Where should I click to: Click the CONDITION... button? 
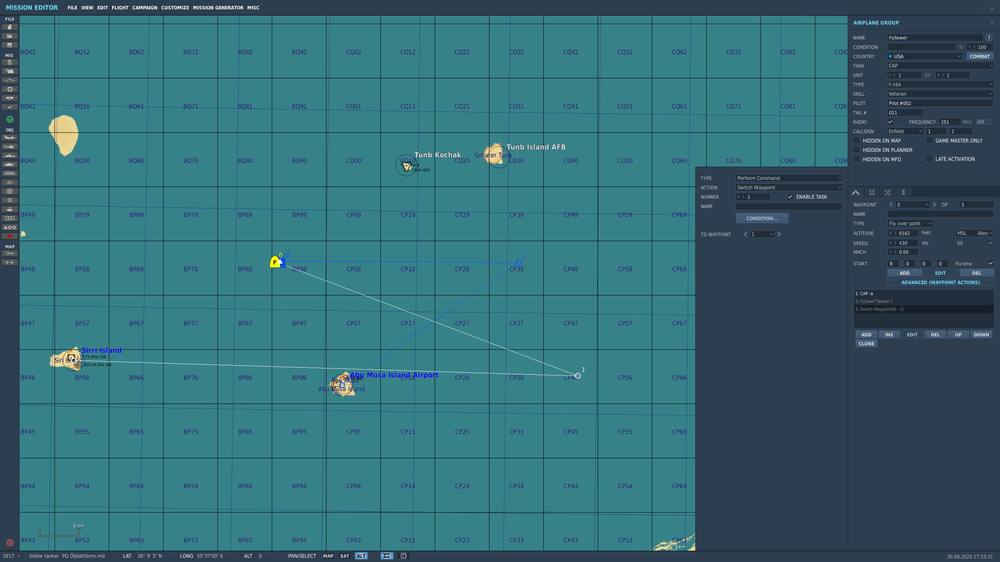761,218
